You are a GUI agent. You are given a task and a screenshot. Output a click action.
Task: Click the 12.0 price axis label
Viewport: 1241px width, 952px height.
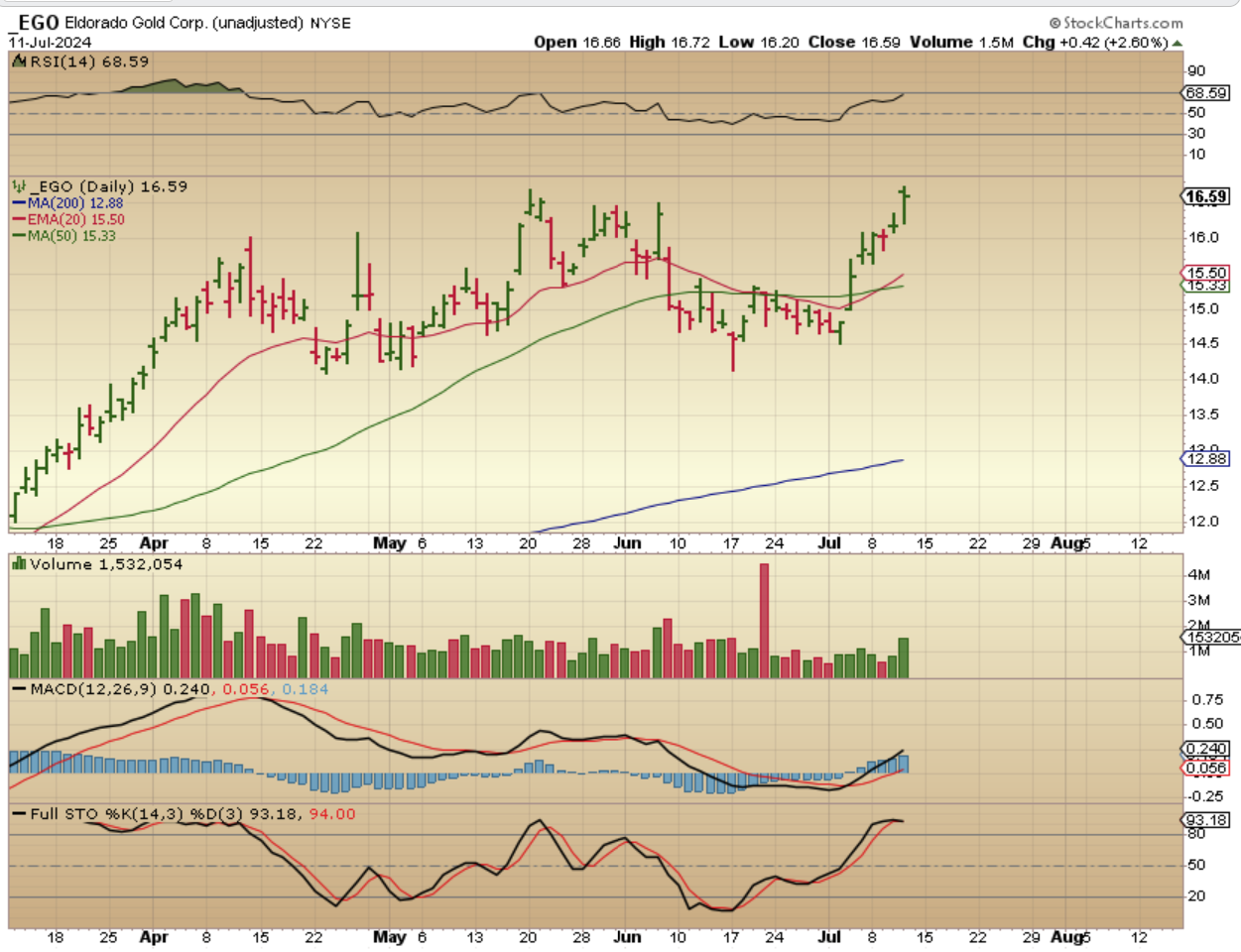click(1204, 521)
